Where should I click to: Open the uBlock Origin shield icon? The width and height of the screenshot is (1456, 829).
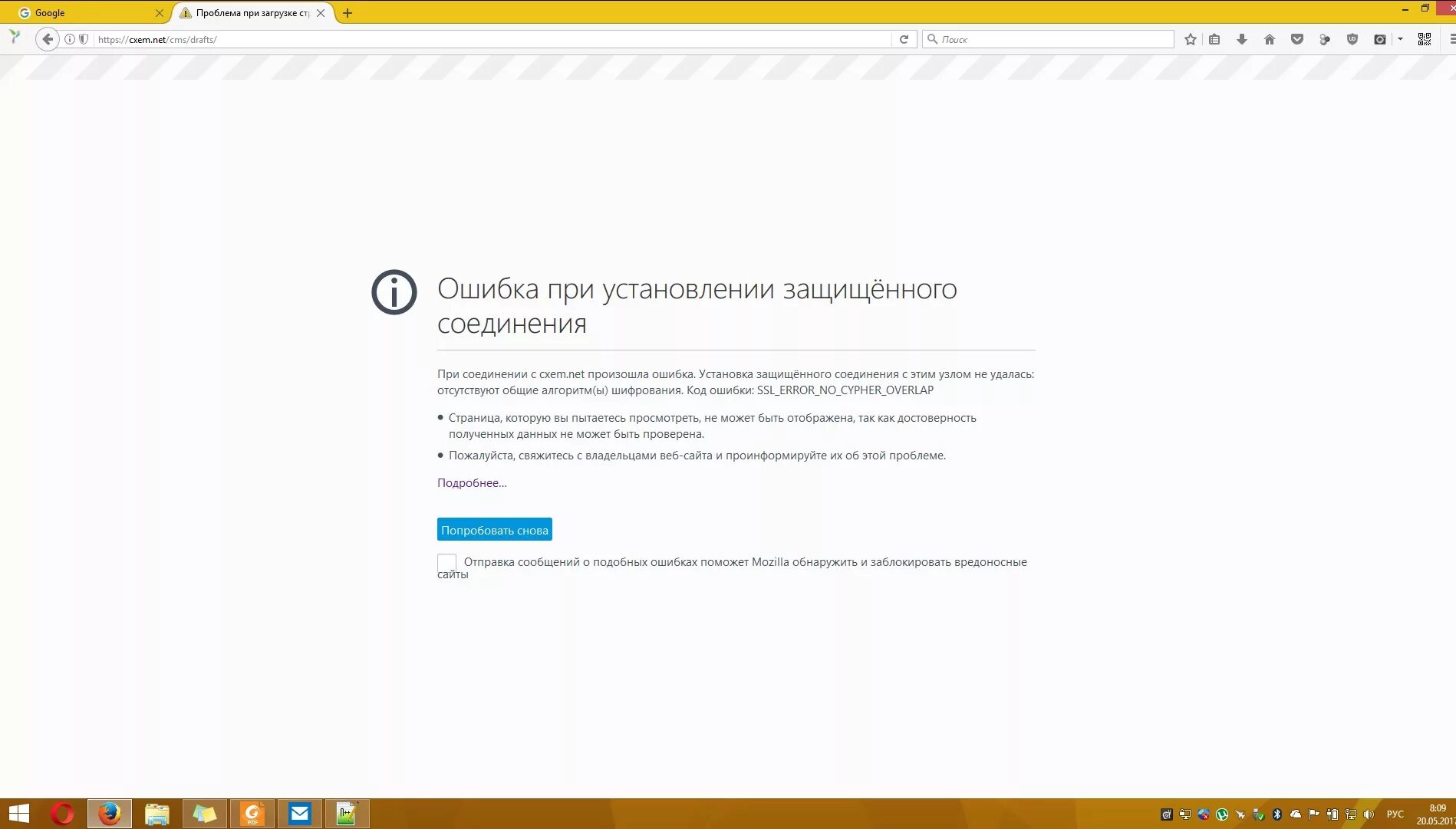pos(1352,39)
